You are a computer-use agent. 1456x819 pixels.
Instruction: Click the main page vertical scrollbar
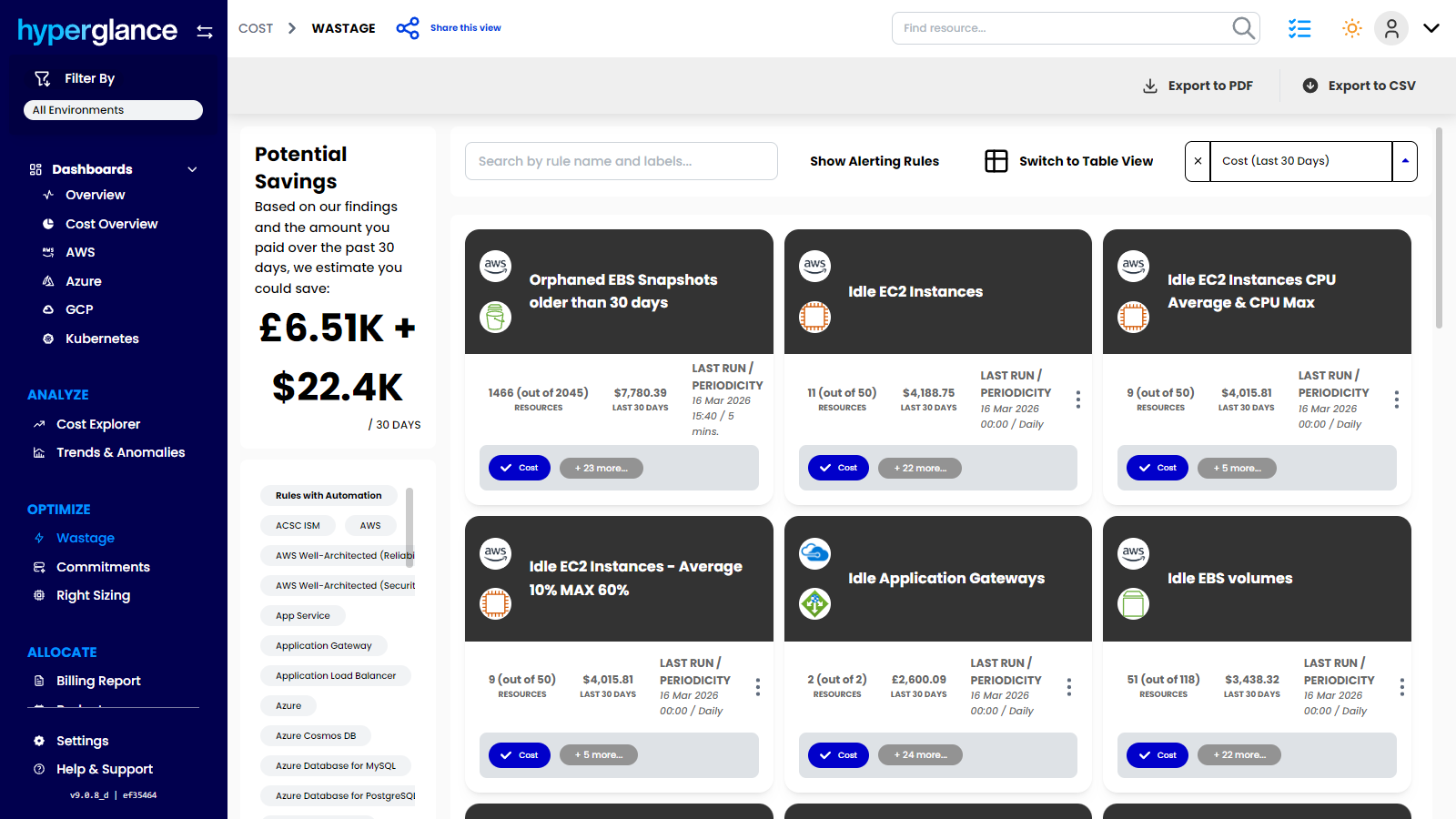1439,227
